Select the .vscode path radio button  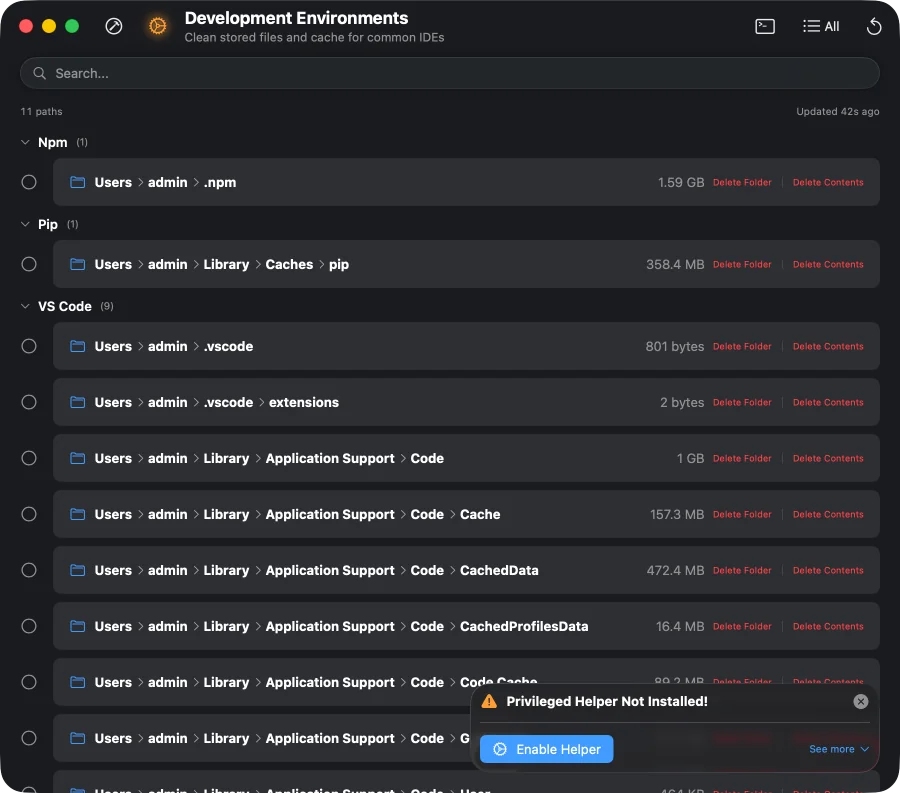[29, 347]
